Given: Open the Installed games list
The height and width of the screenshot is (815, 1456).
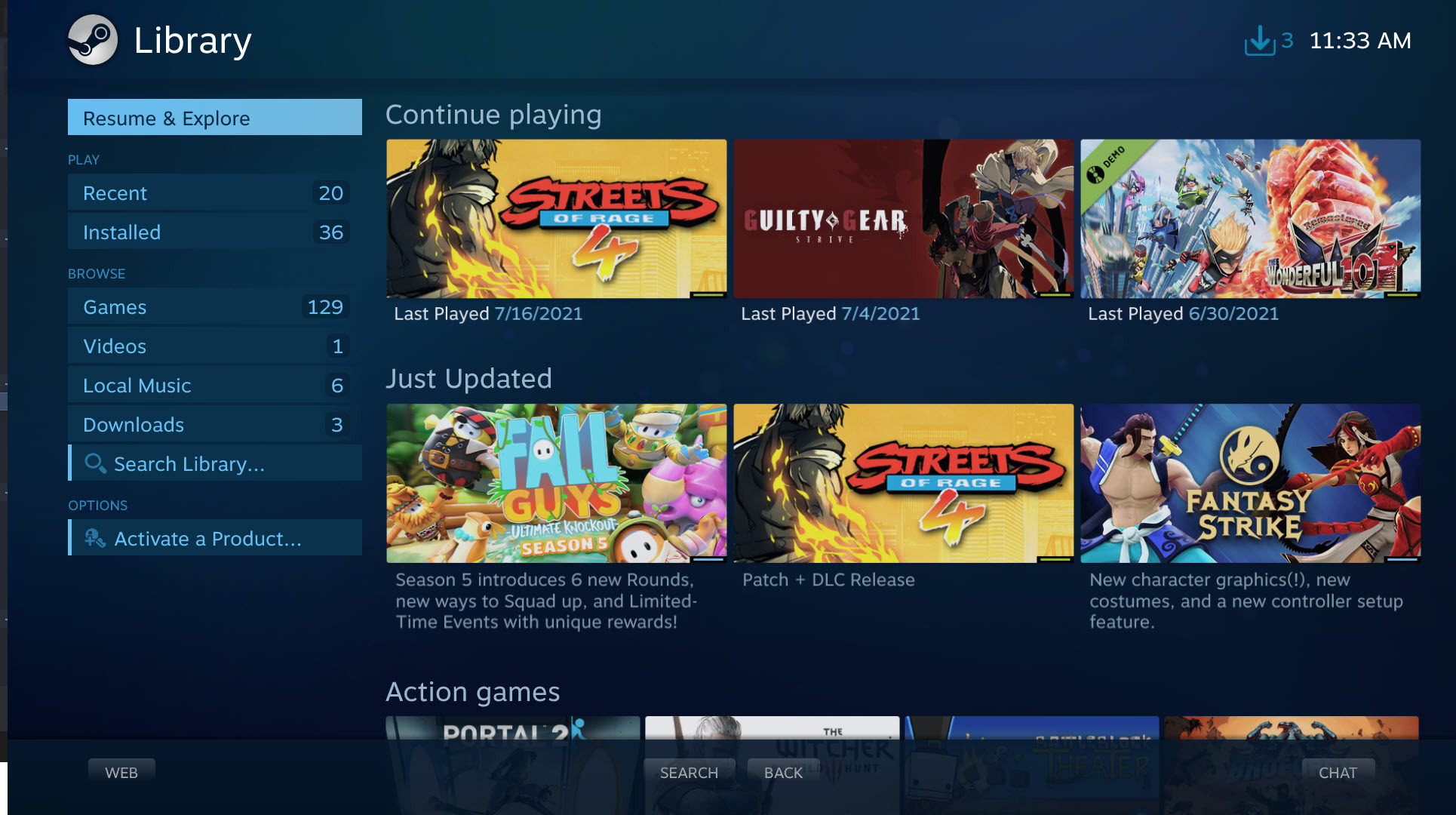Looking at the screenshot, I should coord(215,232).
